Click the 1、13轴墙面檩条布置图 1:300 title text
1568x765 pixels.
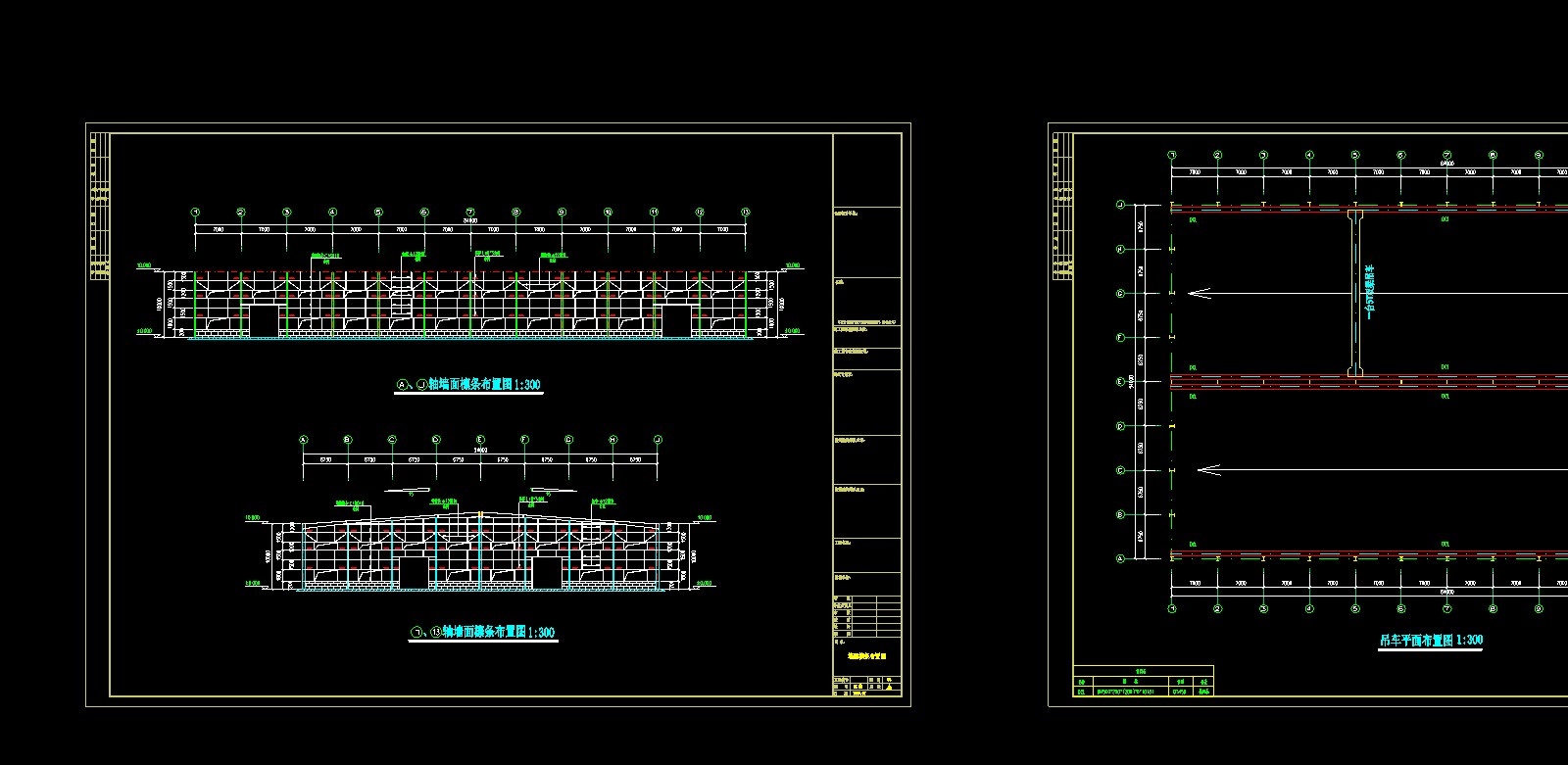[x=482, y=633]
